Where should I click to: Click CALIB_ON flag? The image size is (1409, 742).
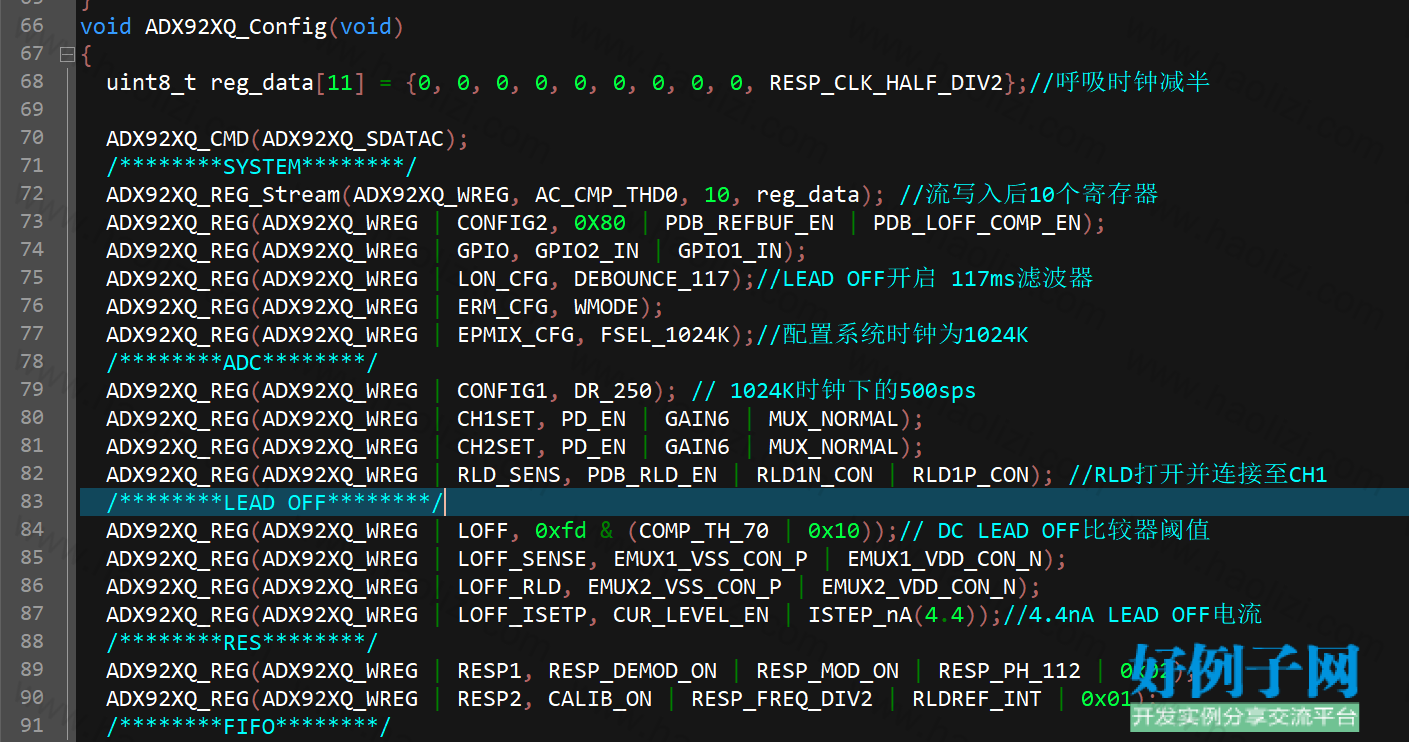(600, 698)
